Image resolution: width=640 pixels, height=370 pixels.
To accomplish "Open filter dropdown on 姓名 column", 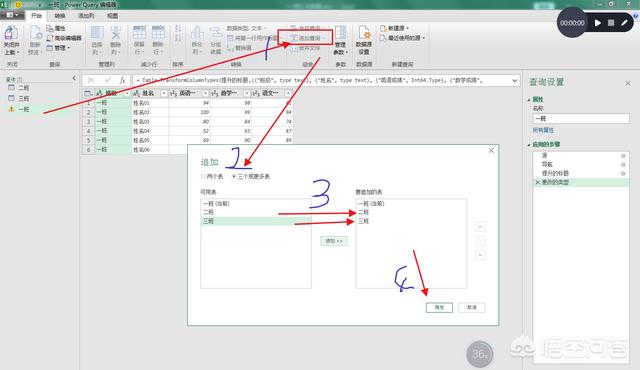I will pyautogui.click(x=164, y=93).
